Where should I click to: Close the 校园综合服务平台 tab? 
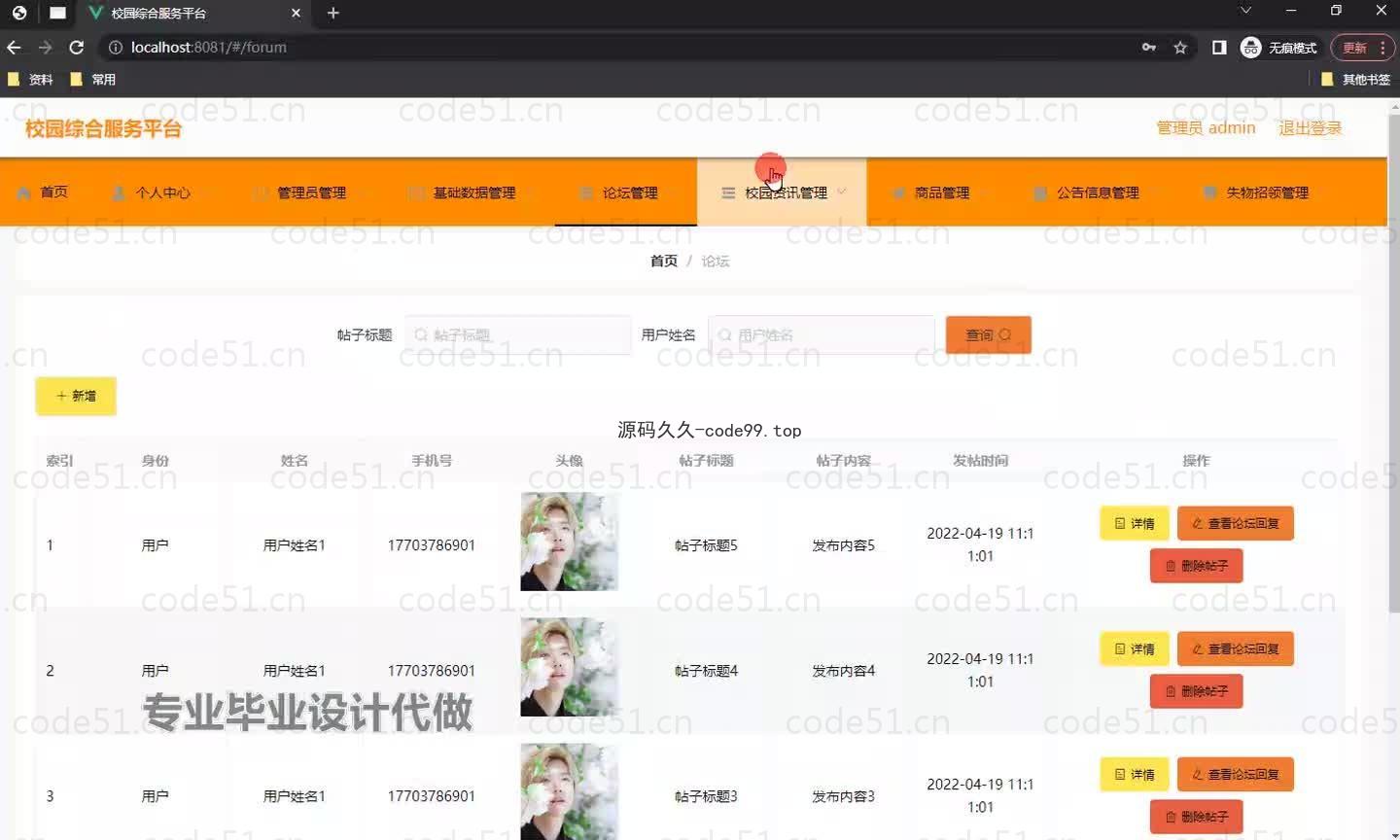point(296,13)
